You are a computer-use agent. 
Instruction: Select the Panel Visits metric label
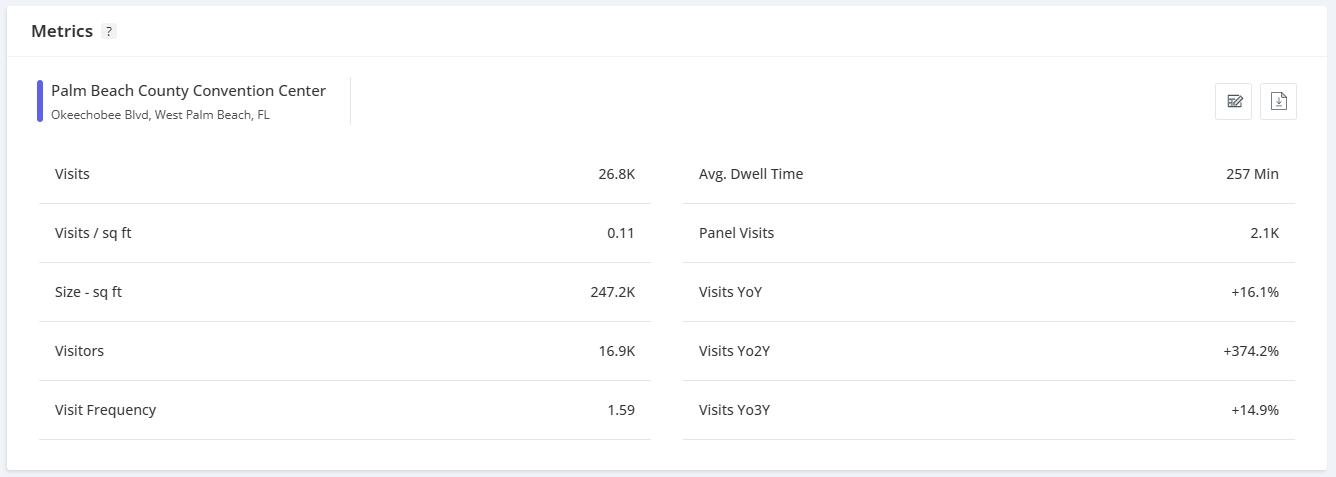click(736, 233)
